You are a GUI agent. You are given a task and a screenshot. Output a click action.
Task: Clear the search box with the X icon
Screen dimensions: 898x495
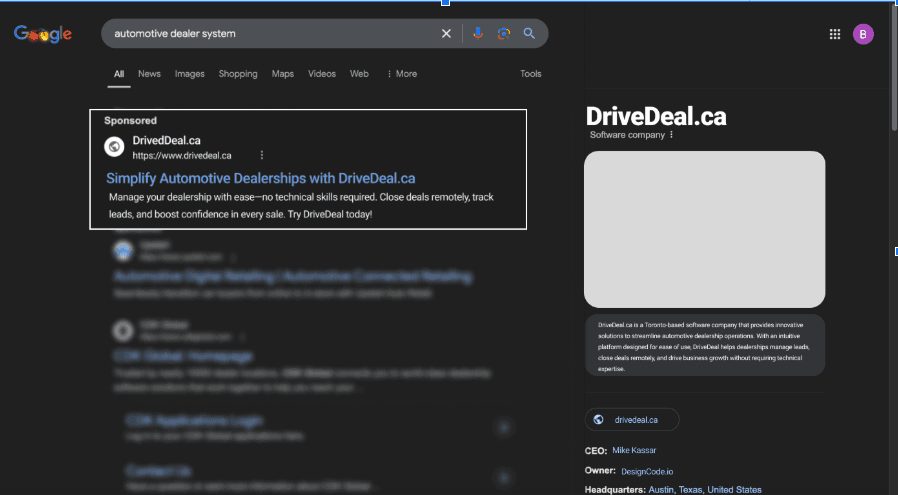pyautogui.click(x=446, y=34)
